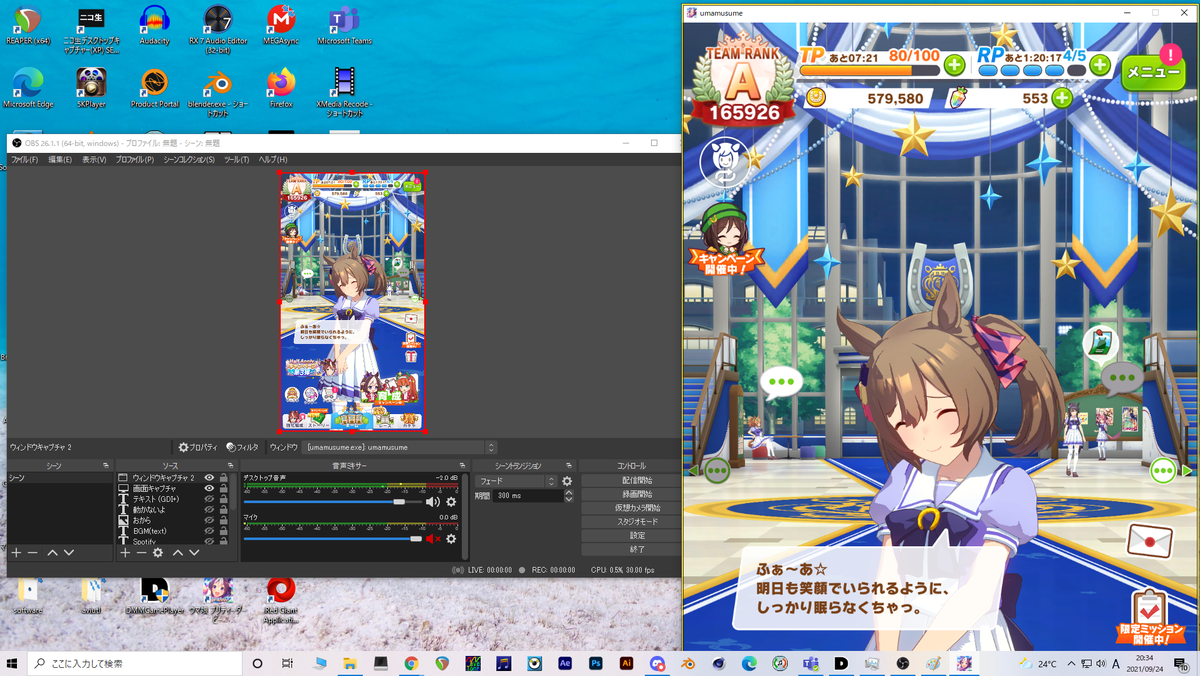Open ツール(T) menu in OBS

(236, 159)
